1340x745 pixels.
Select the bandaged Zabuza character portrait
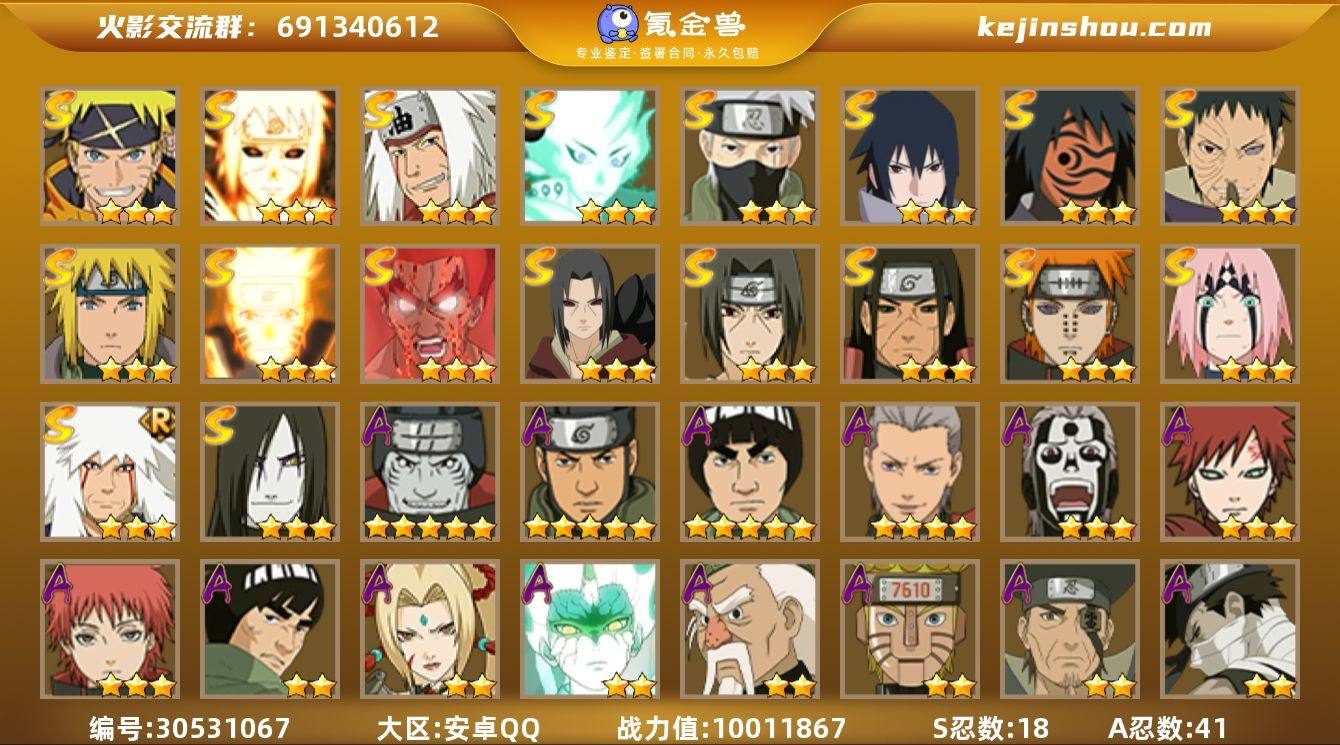1230,630
